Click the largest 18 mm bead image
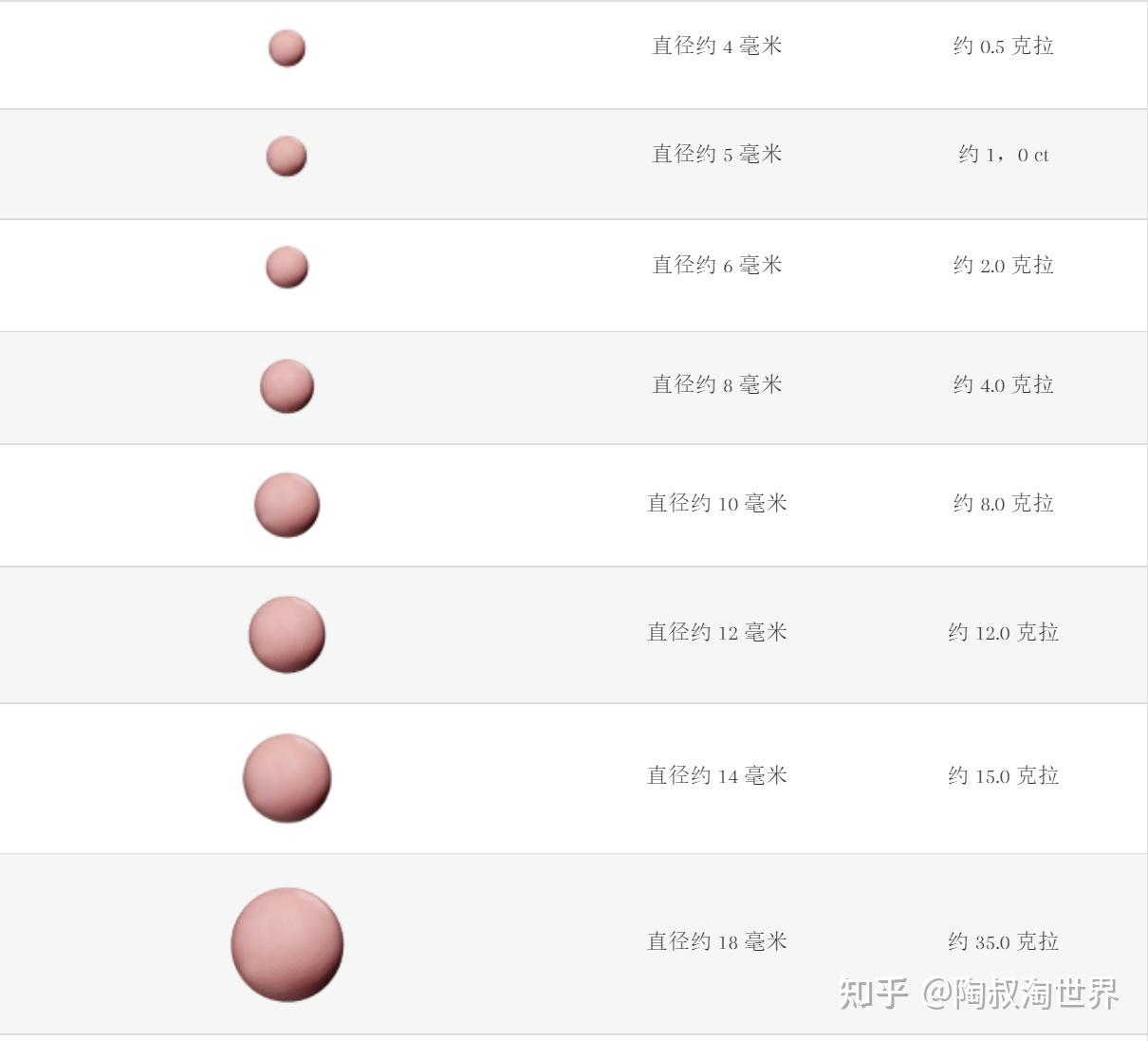Image resolution: width=1148 pixels, height=1041 pixels. (x=287, y=944)
